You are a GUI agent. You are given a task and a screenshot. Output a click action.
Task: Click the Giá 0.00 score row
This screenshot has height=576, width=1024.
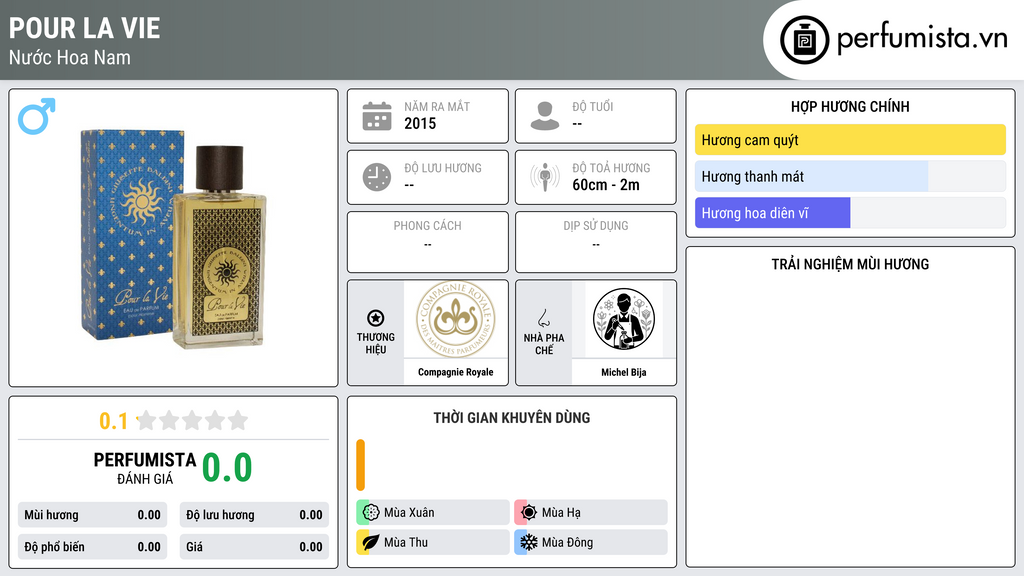click(254, 547)
